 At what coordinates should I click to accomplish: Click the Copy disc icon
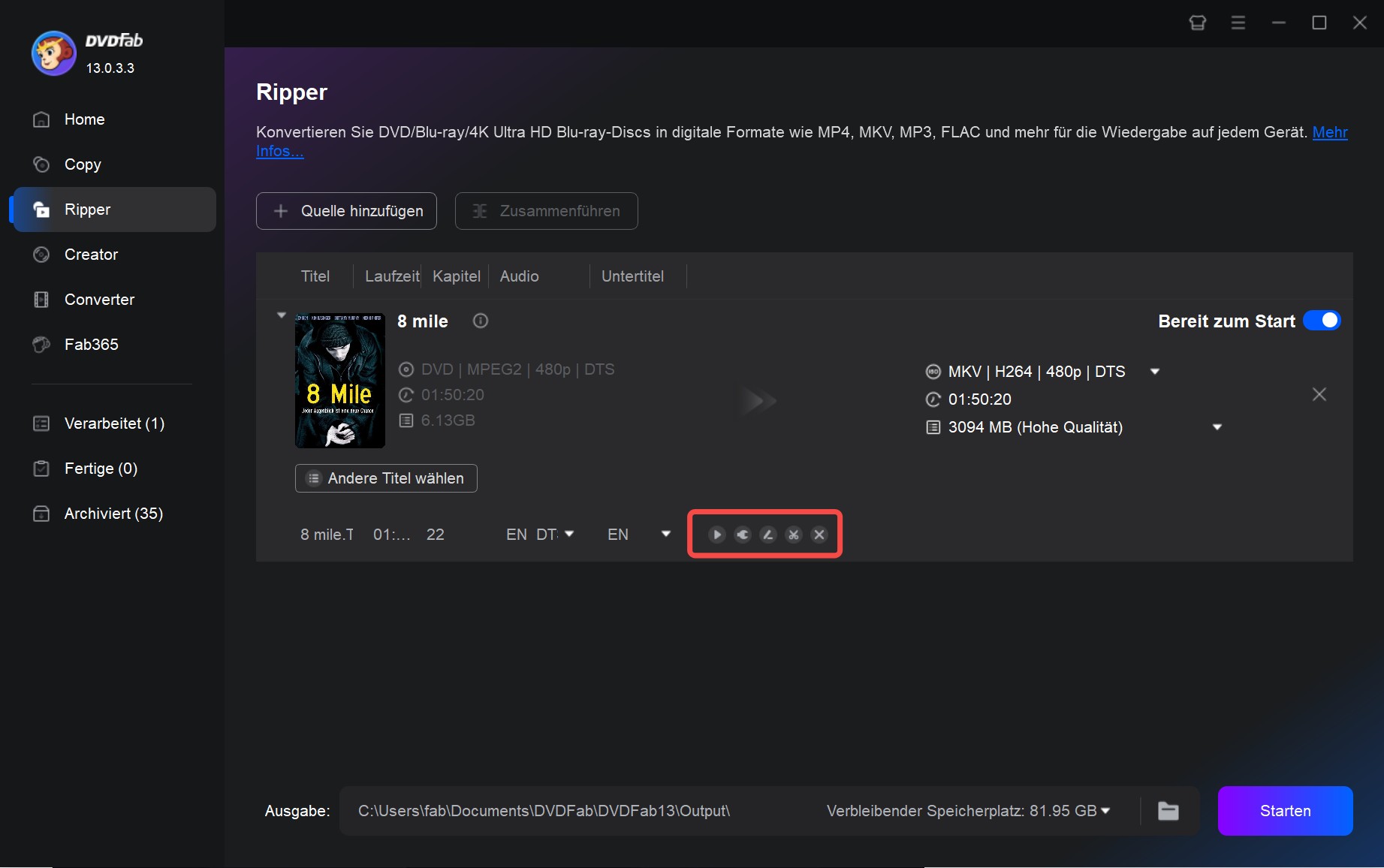click(41, 164)
